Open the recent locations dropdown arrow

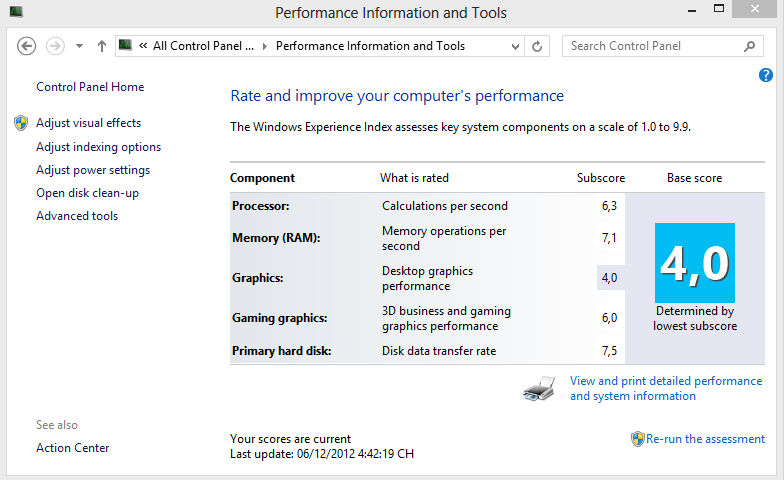pyautogui.click(x=79, y=46)
